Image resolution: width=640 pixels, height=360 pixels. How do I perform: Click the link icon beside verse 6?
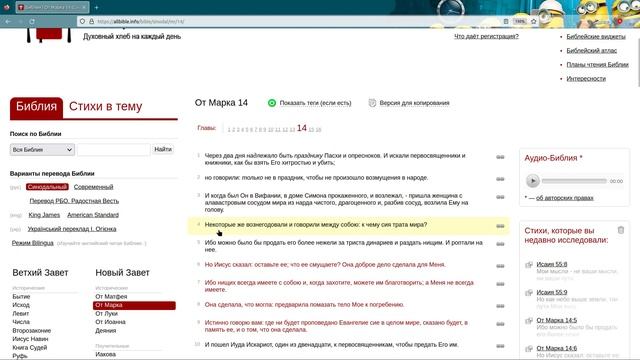point(500,266)
